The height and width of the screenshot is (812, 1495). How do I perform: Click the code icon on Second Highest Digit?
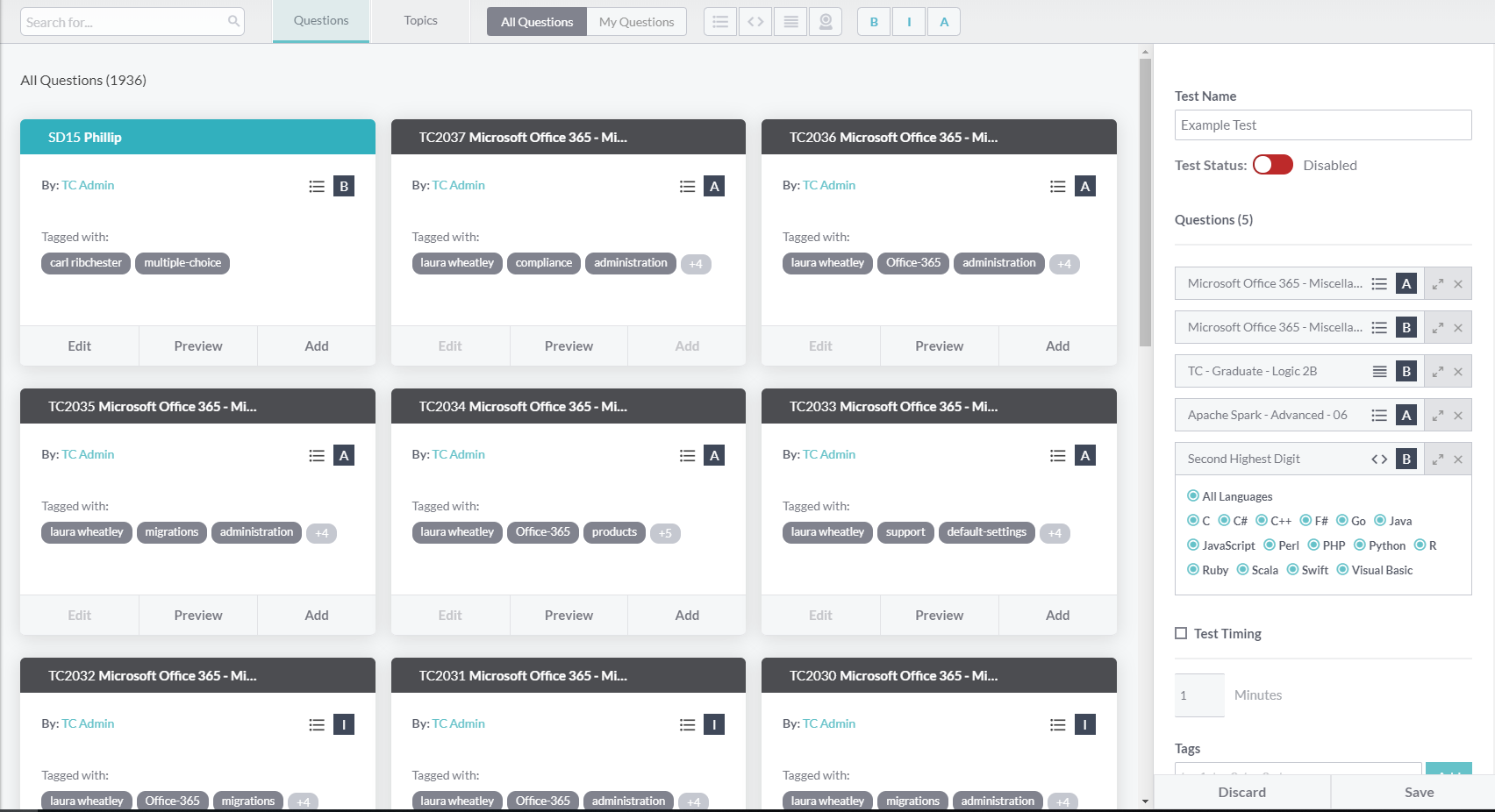(x=1379, y=459)
